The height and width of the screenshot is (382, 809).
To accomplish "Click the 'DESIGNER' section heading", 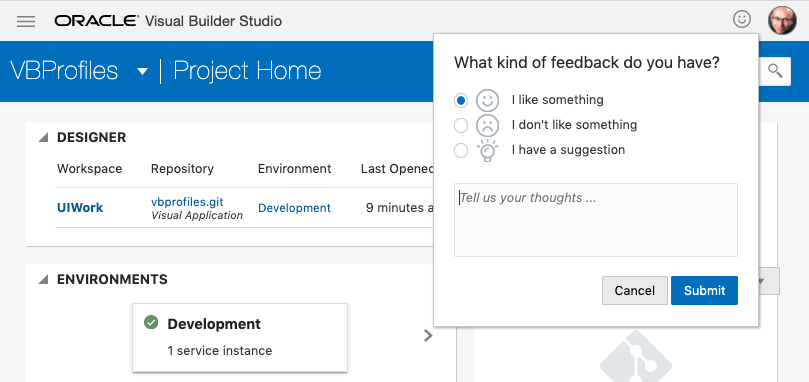I will (x=91, y=138).
